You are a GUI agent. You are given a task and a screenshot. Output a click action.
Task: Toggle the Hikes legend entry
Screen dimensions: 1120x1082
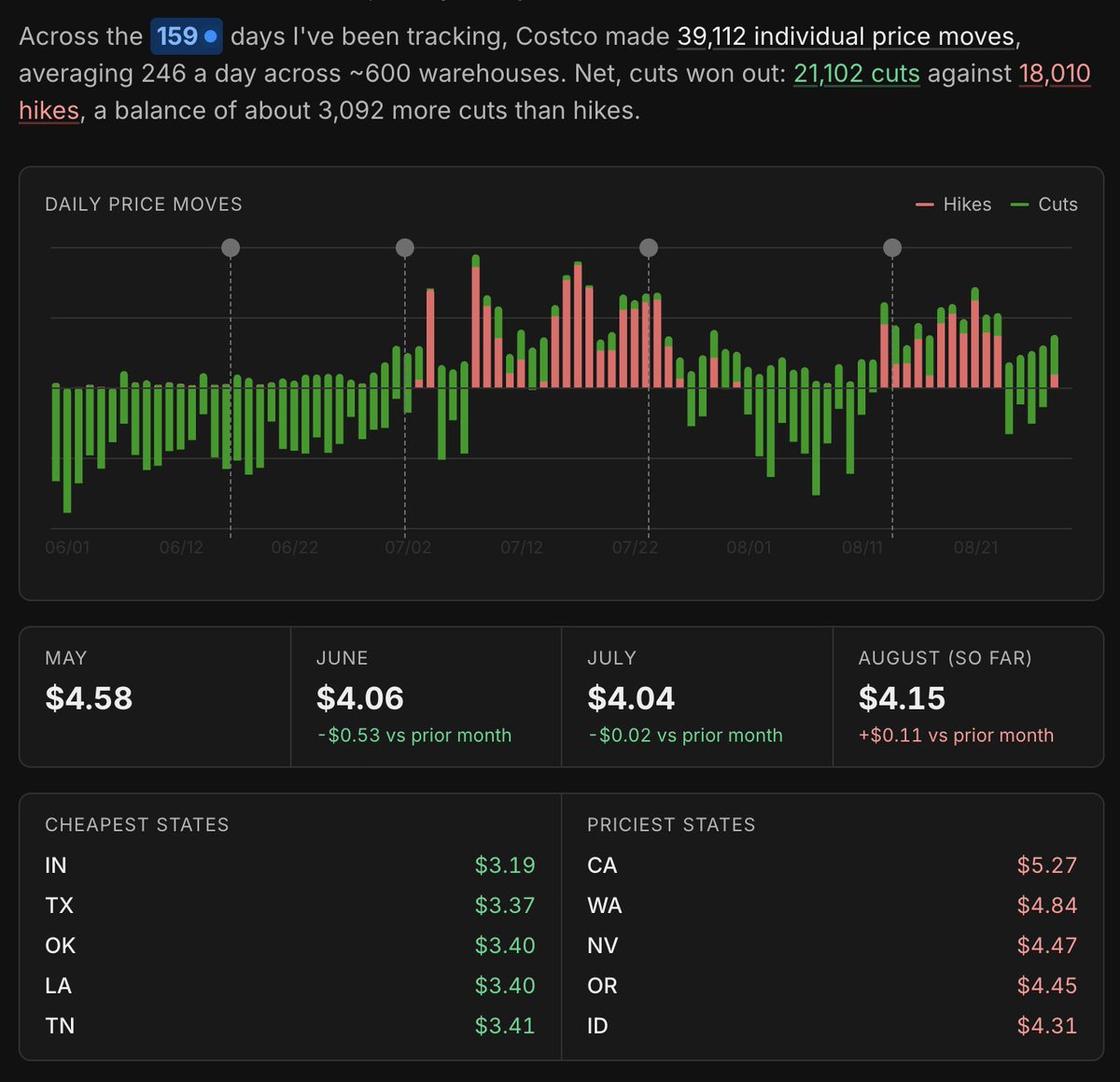point(954,204)
